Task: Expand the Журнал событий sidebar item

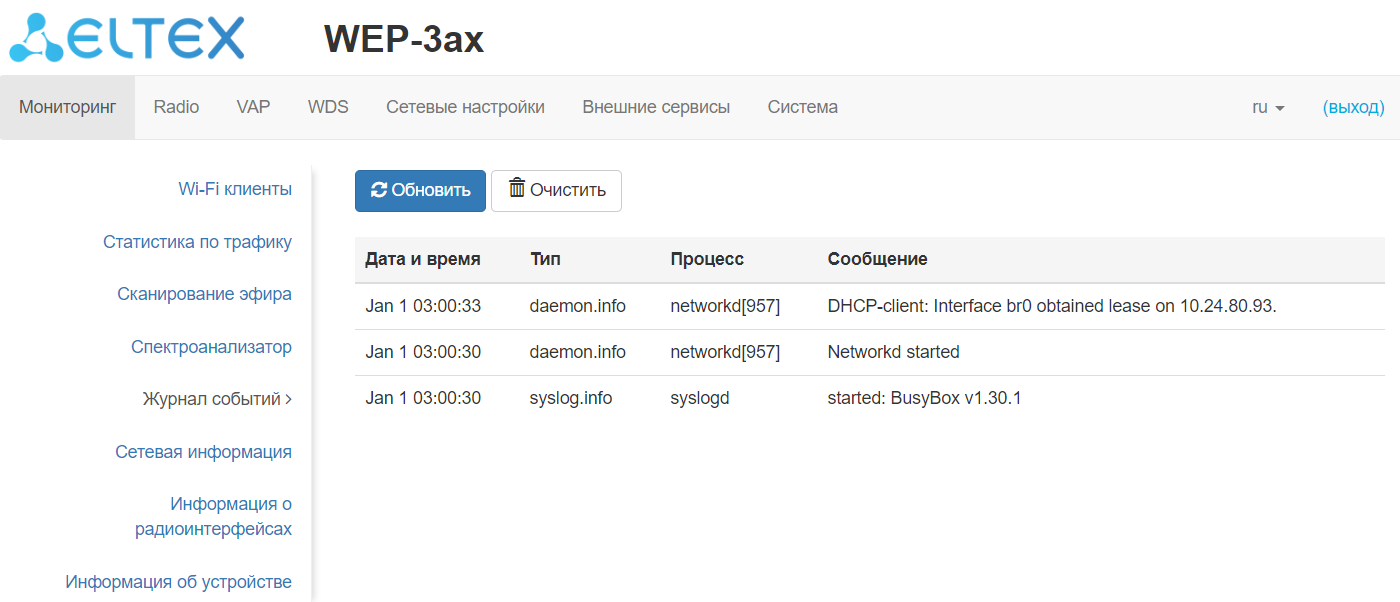Action: pos(217,399)
